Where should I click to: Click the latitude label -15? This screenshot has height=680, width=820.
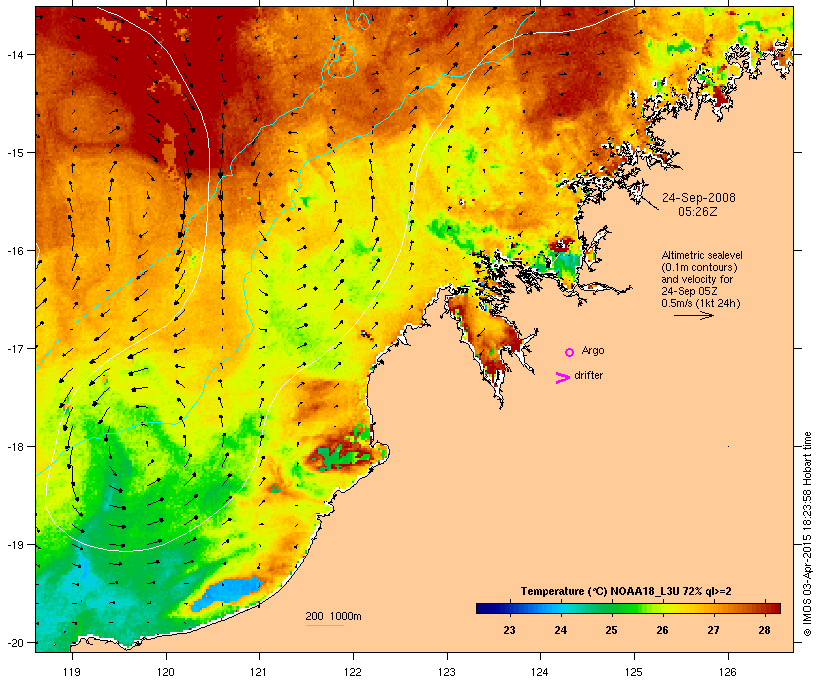pyautogui.click(x=15, y=153)
